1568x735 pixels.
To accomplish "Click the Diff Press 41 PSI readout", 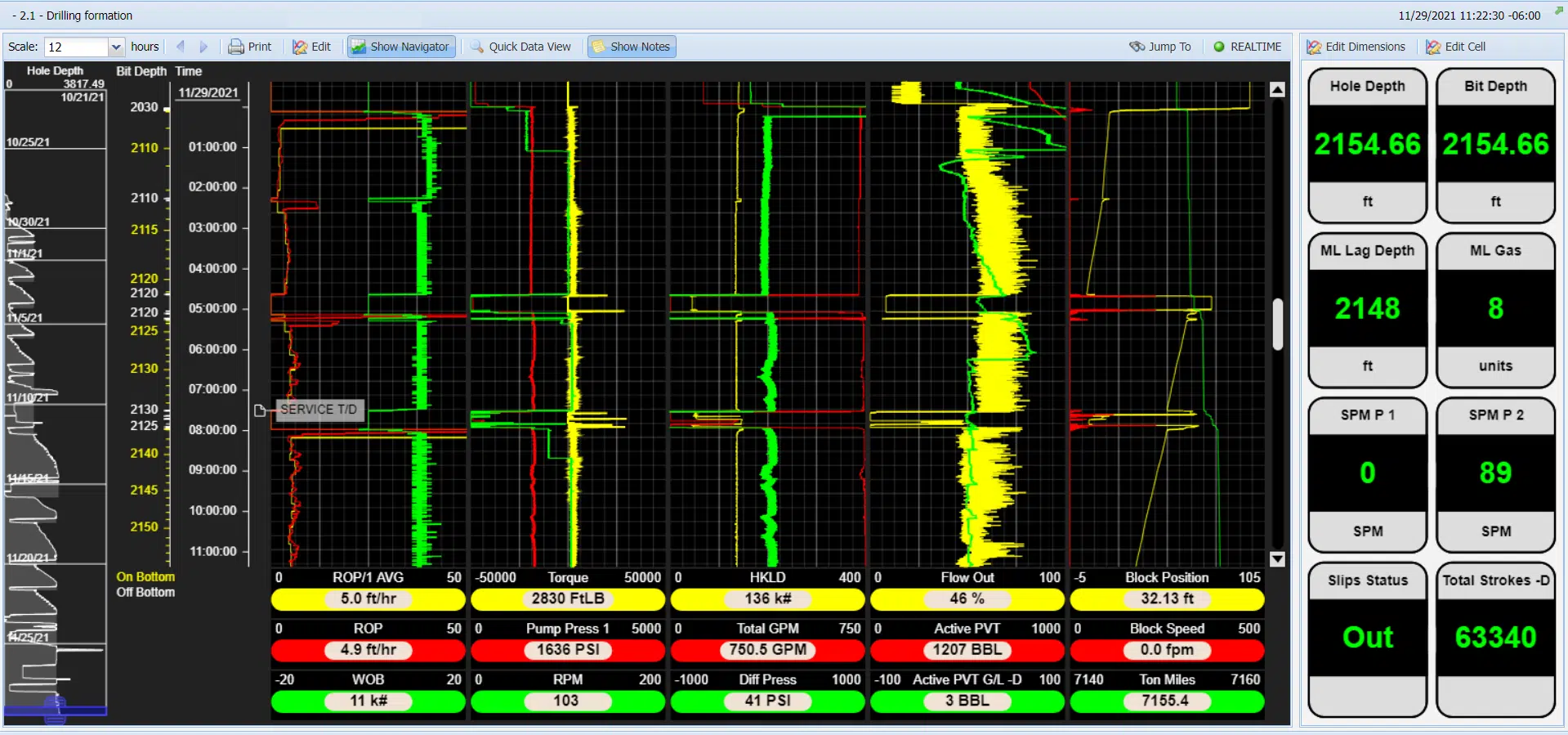I will (767, 701).
